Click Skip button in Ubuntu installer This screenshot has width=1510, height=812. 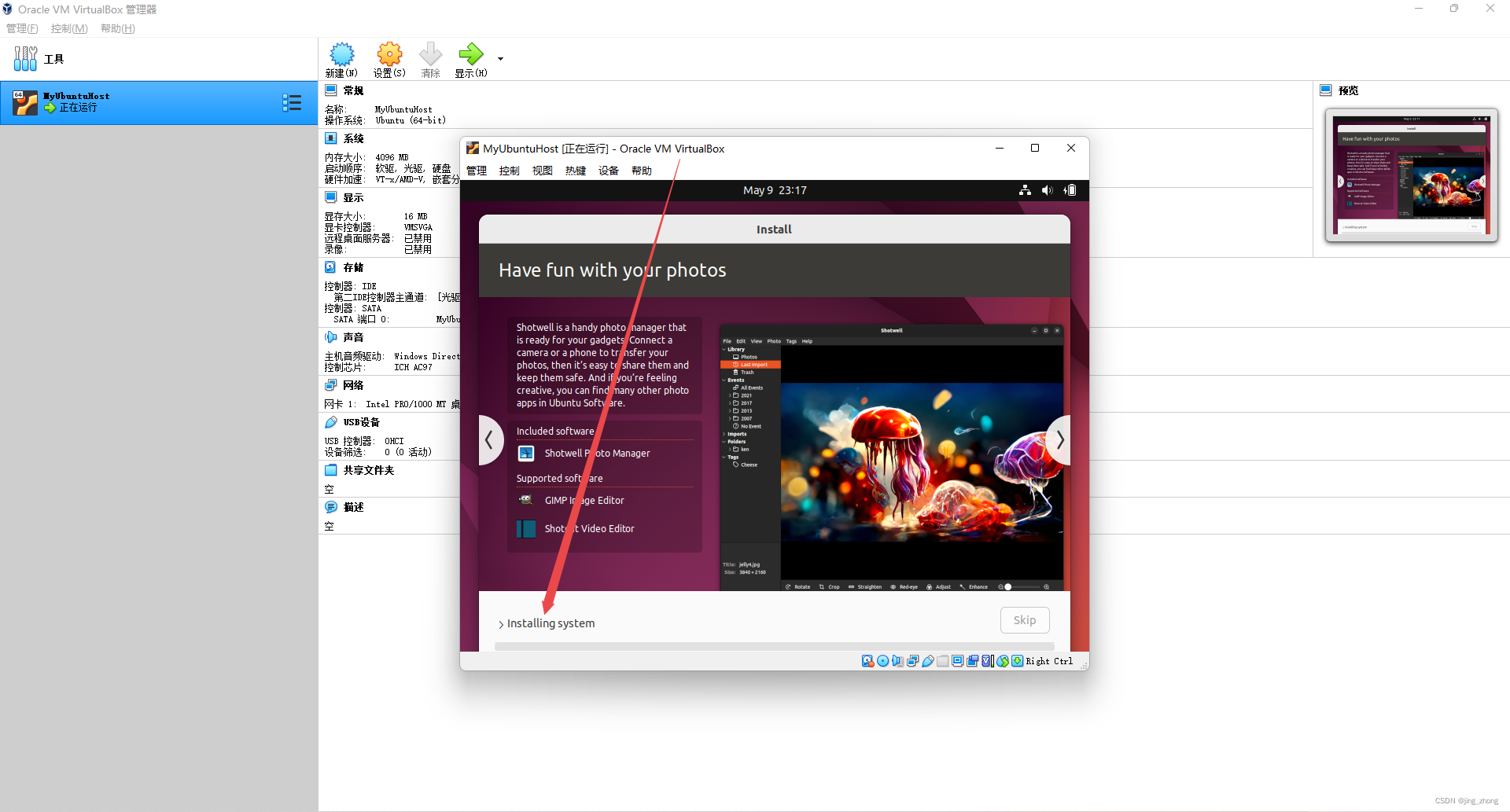pos(1025,620)
